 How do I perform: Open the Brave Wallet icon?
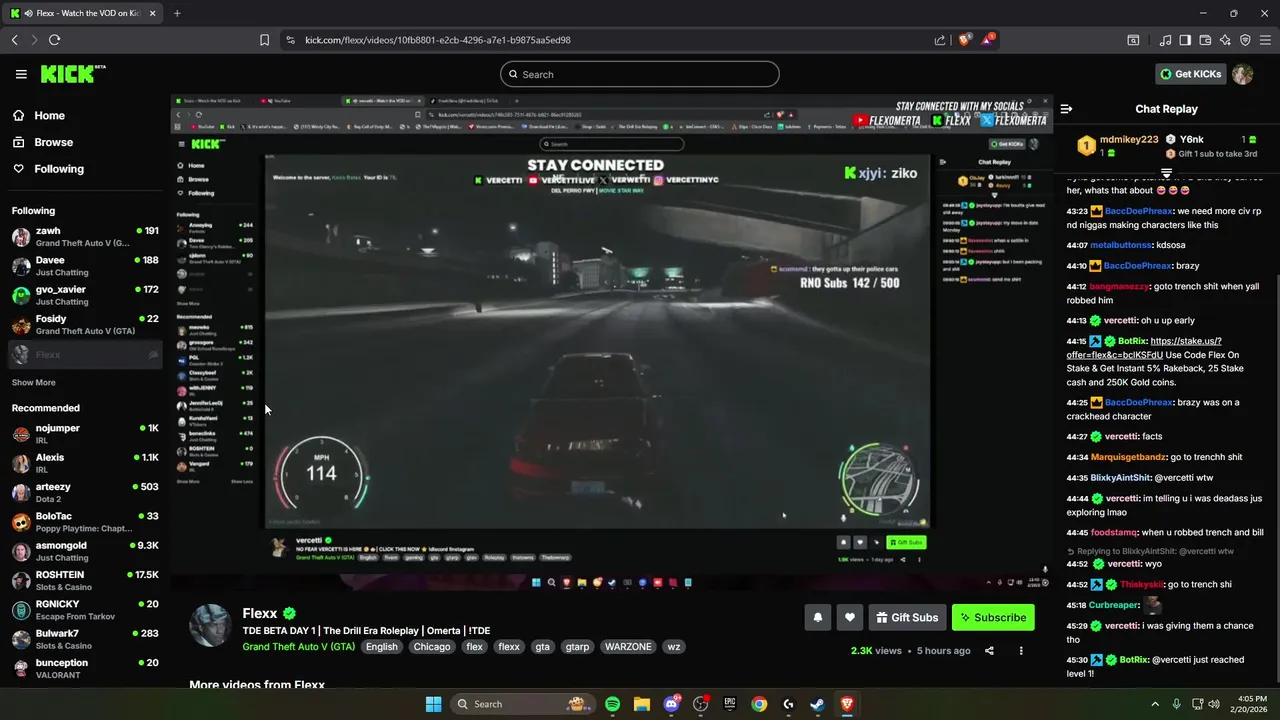coord(1205,40)
